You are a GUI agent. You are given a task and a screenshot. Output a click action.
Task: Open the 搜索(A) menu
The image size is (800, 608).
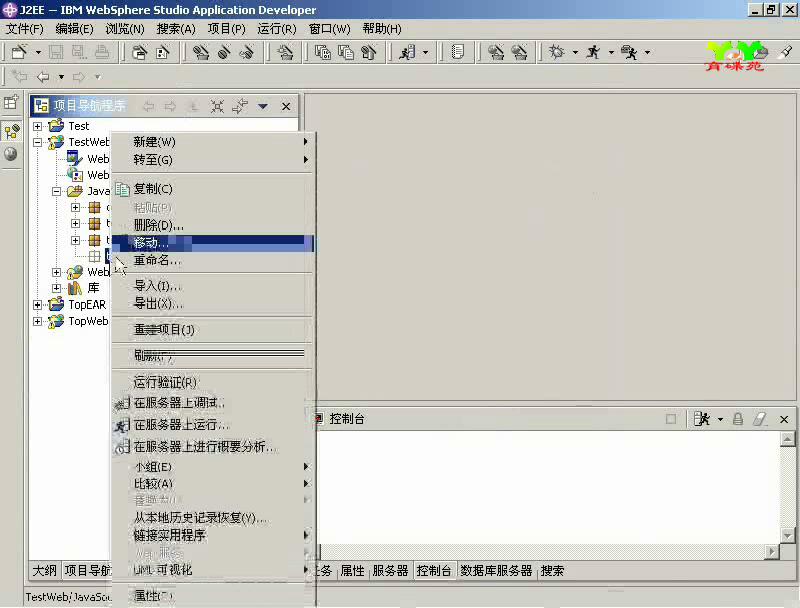click(x=176, y=29)
